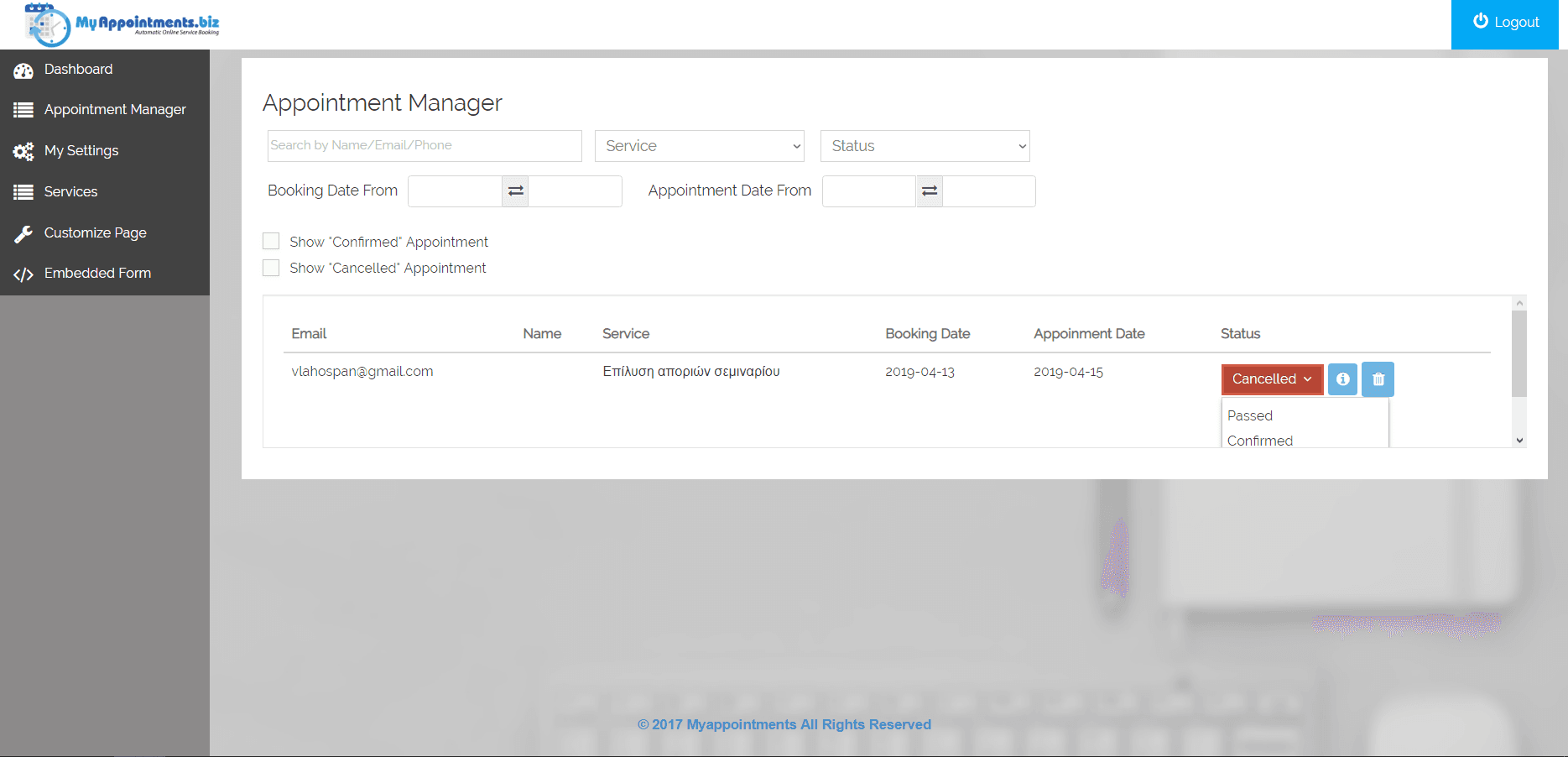Image resolution: width=1568 pixels, height=757 pixels.
Task: Click the Status column header
Action: pos(1240,333)
